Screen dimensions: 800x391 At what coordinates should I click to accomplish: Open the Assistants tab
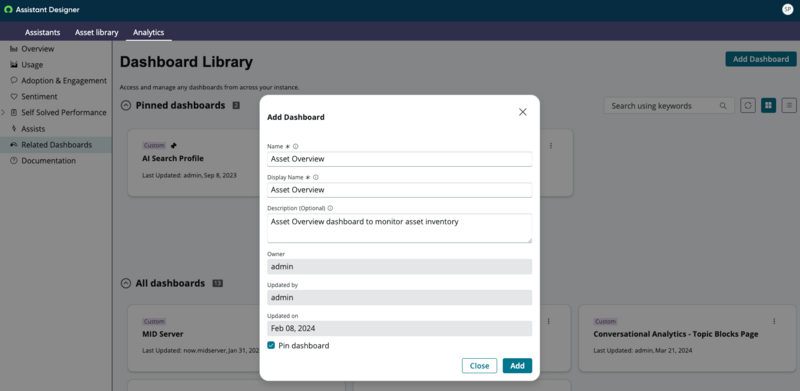pos(42,32)
